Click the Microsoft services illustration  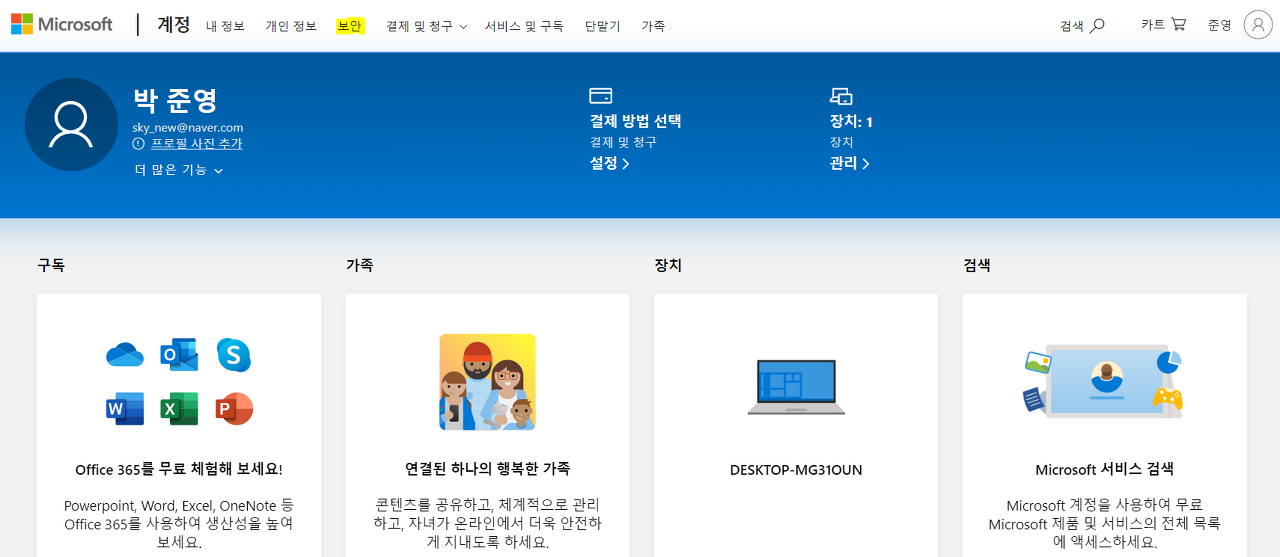(1104, 382)
